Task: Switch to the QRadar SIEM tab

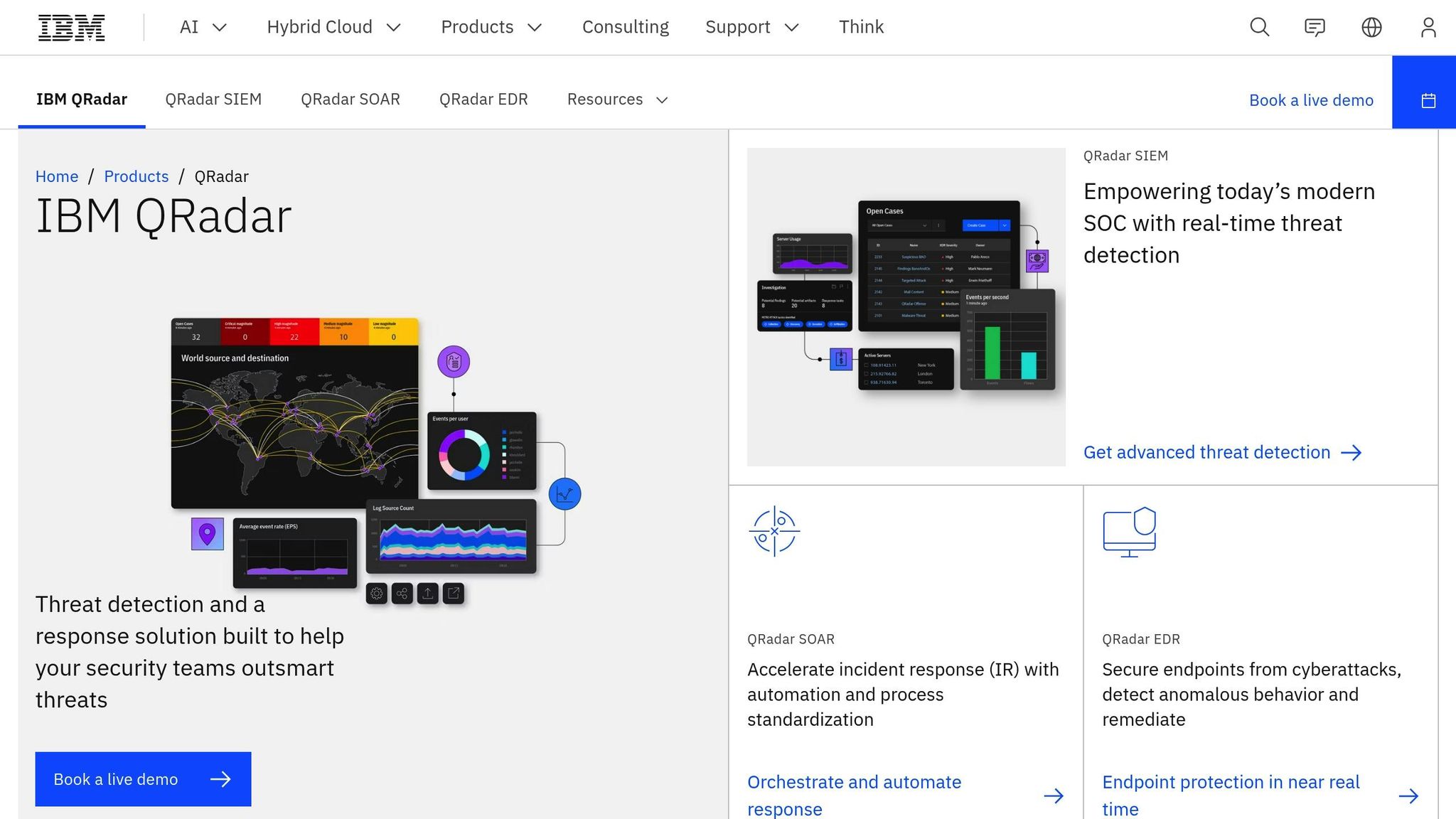Action: click(213, 100)
